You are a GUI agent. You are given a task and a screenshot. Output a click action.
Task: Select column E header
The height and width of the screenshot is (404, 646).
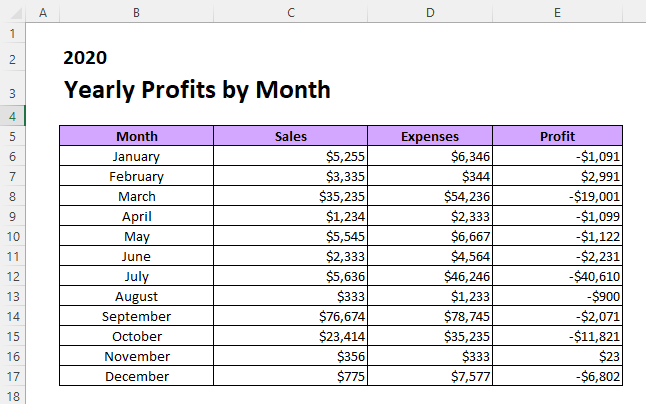click(x=557, y=13)
